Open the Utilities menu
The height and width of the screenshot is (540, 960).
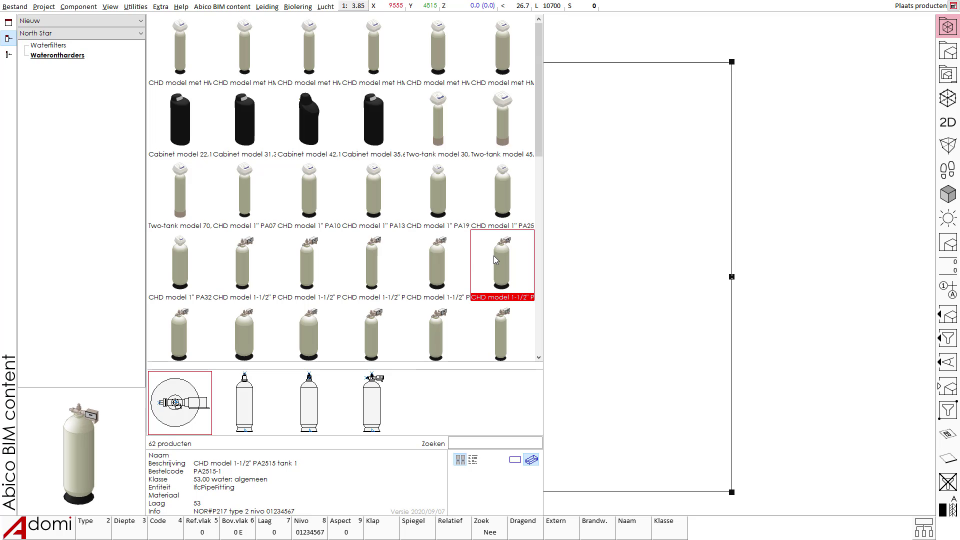[135, 6]
